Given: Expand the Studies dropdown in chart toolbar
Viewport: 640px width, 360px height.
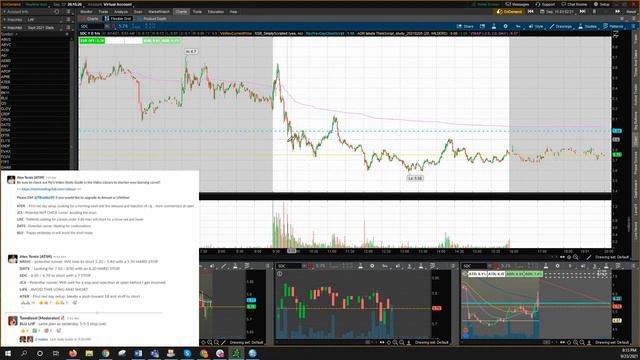Looking at the screenshot, I should [588, 26].
